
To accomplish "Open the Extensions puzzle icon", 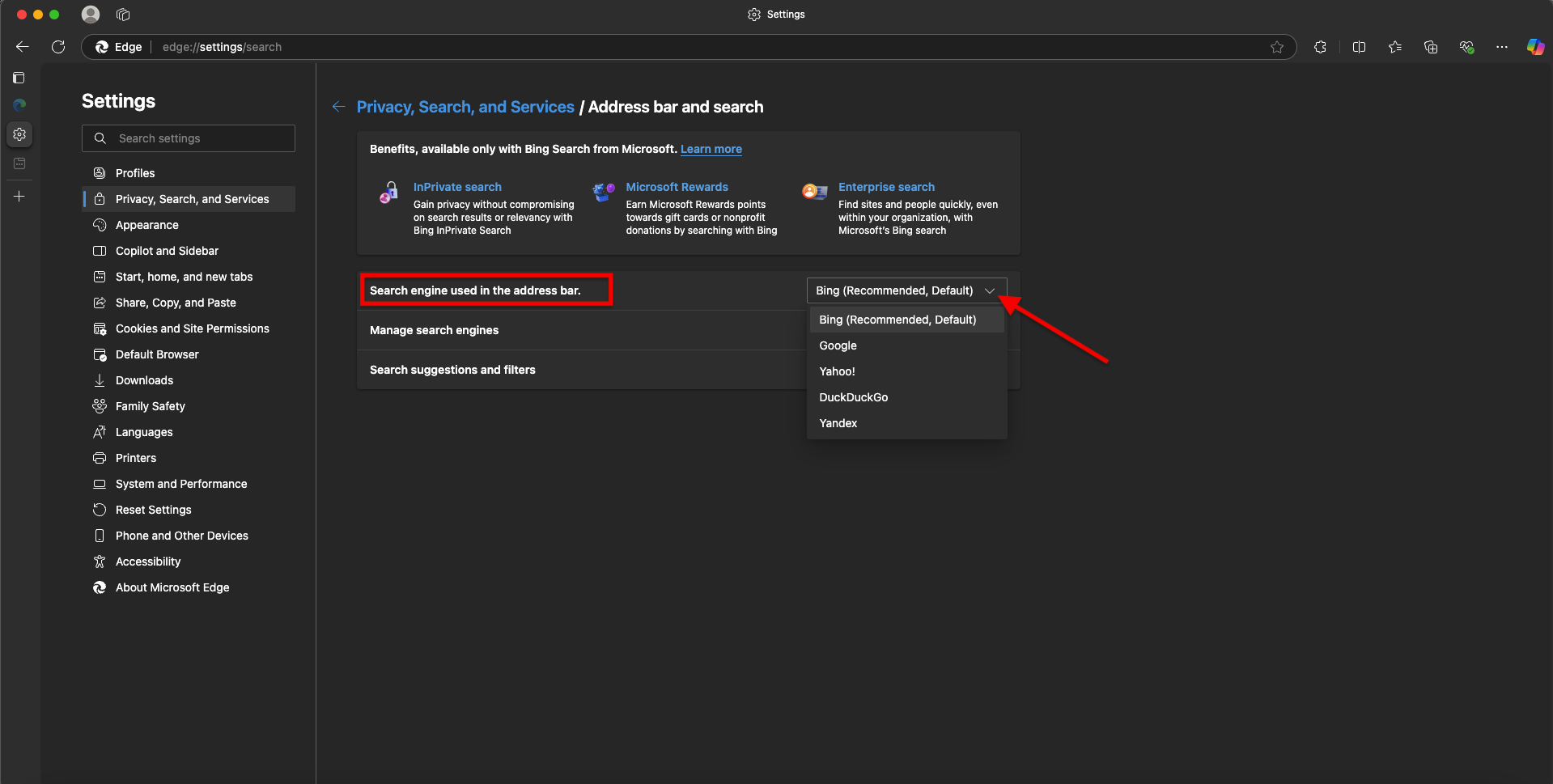I will coord(1320,47).
